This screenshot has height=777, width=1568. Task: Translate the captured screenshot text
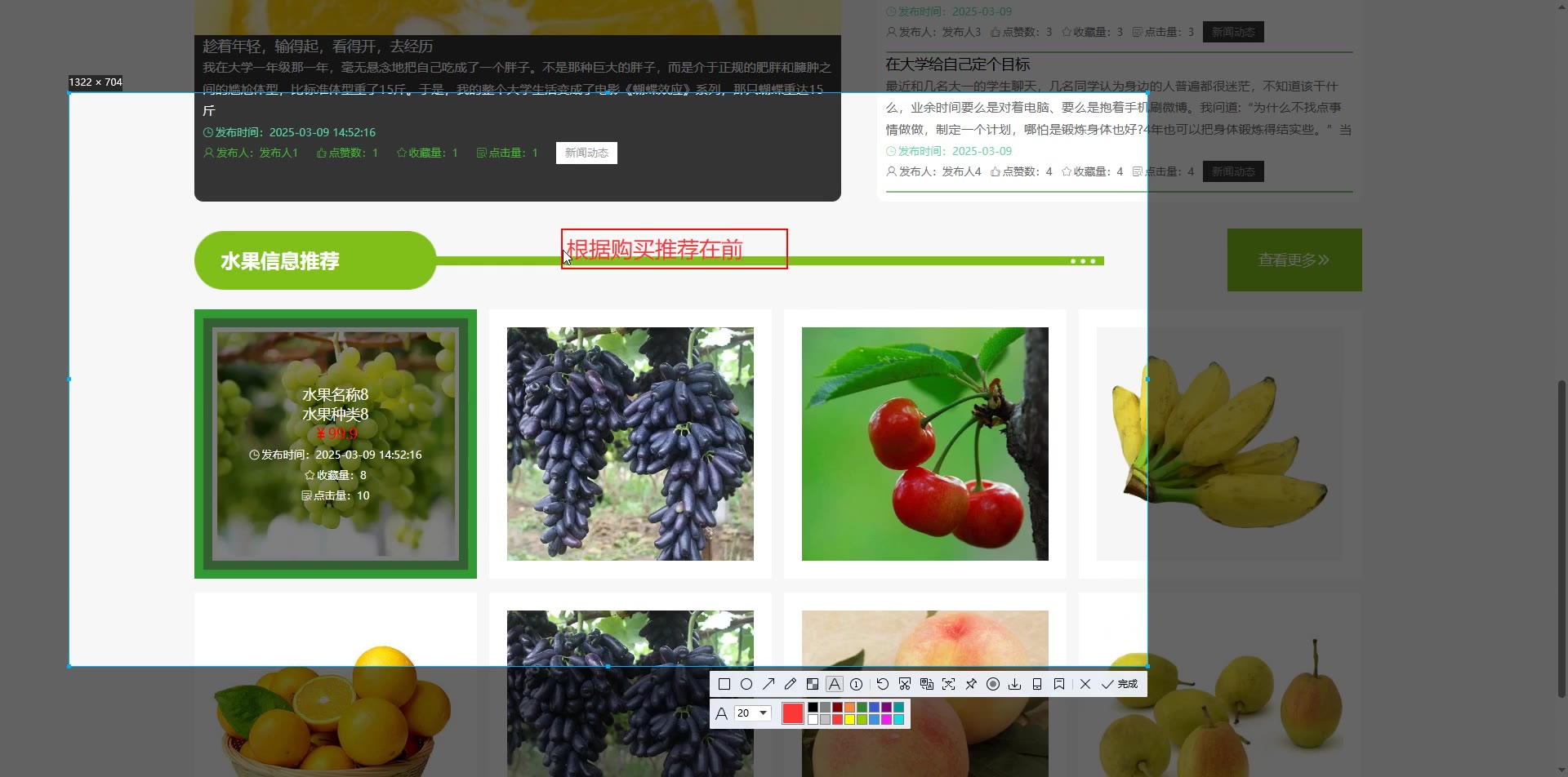(x=927, y=684)
